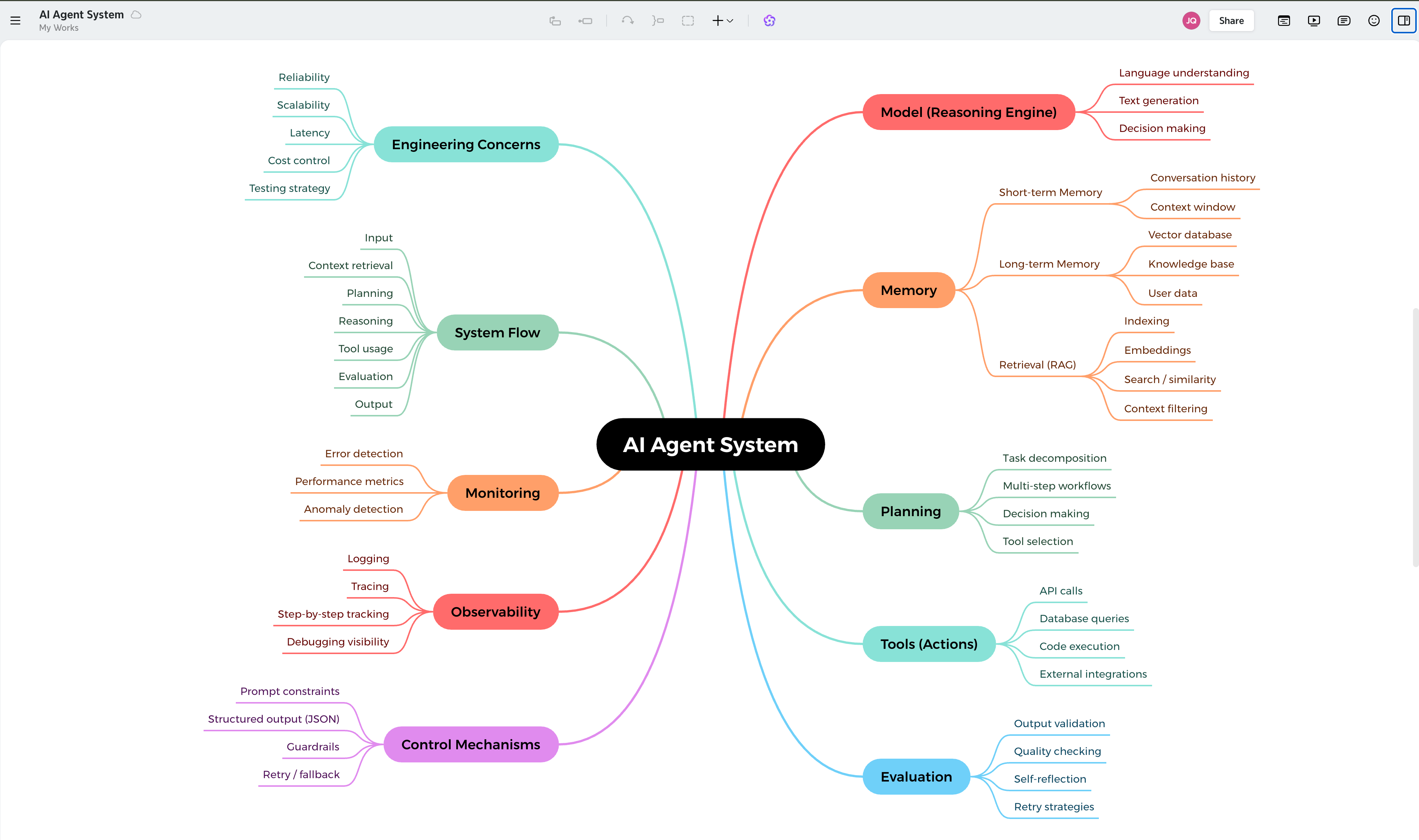Toggle the right format side panel
This screenshot has height=840, width=1419.
(1404, 21)
